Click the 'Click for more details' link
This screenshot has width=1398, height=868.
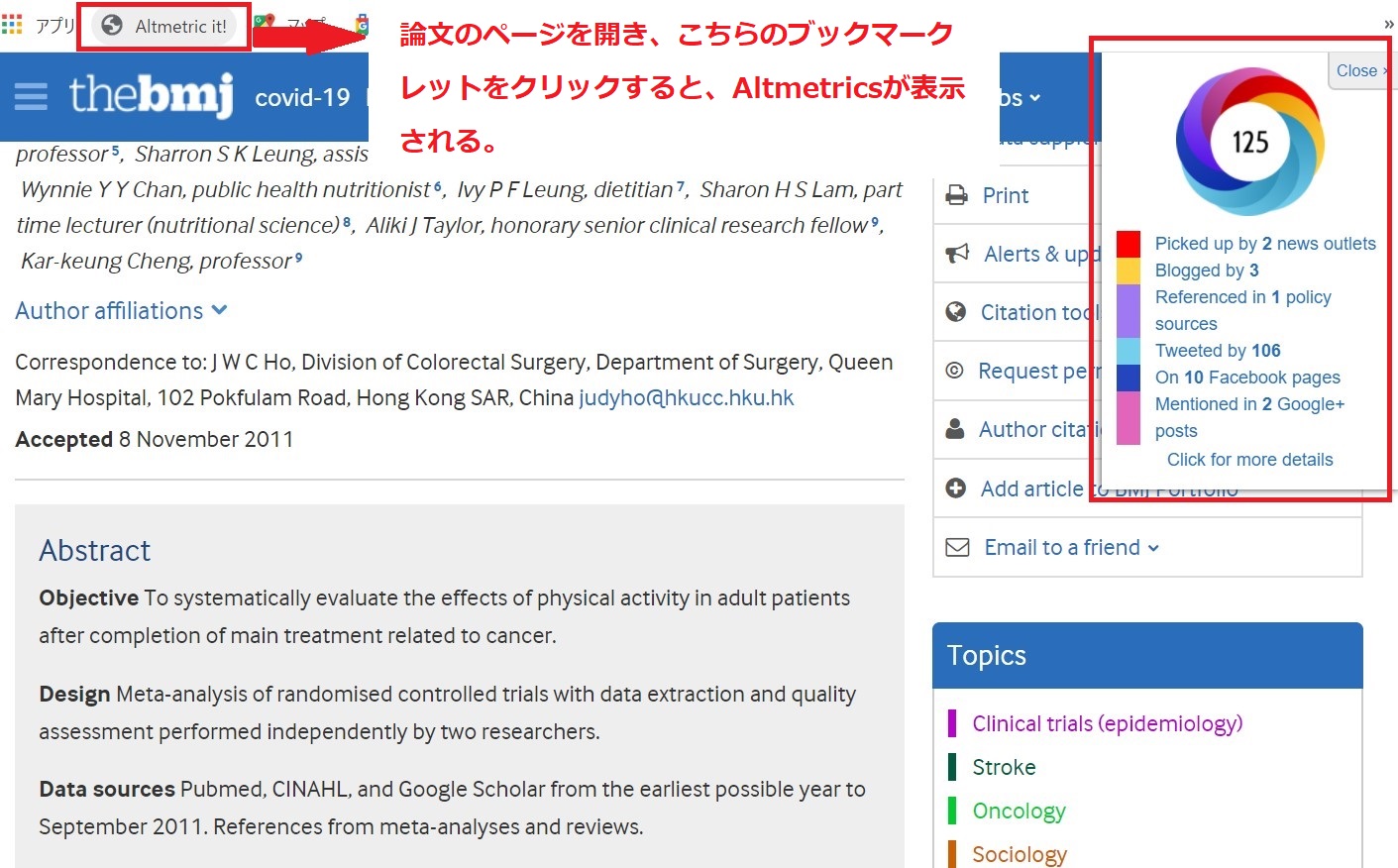click(x=1249, y=460)
